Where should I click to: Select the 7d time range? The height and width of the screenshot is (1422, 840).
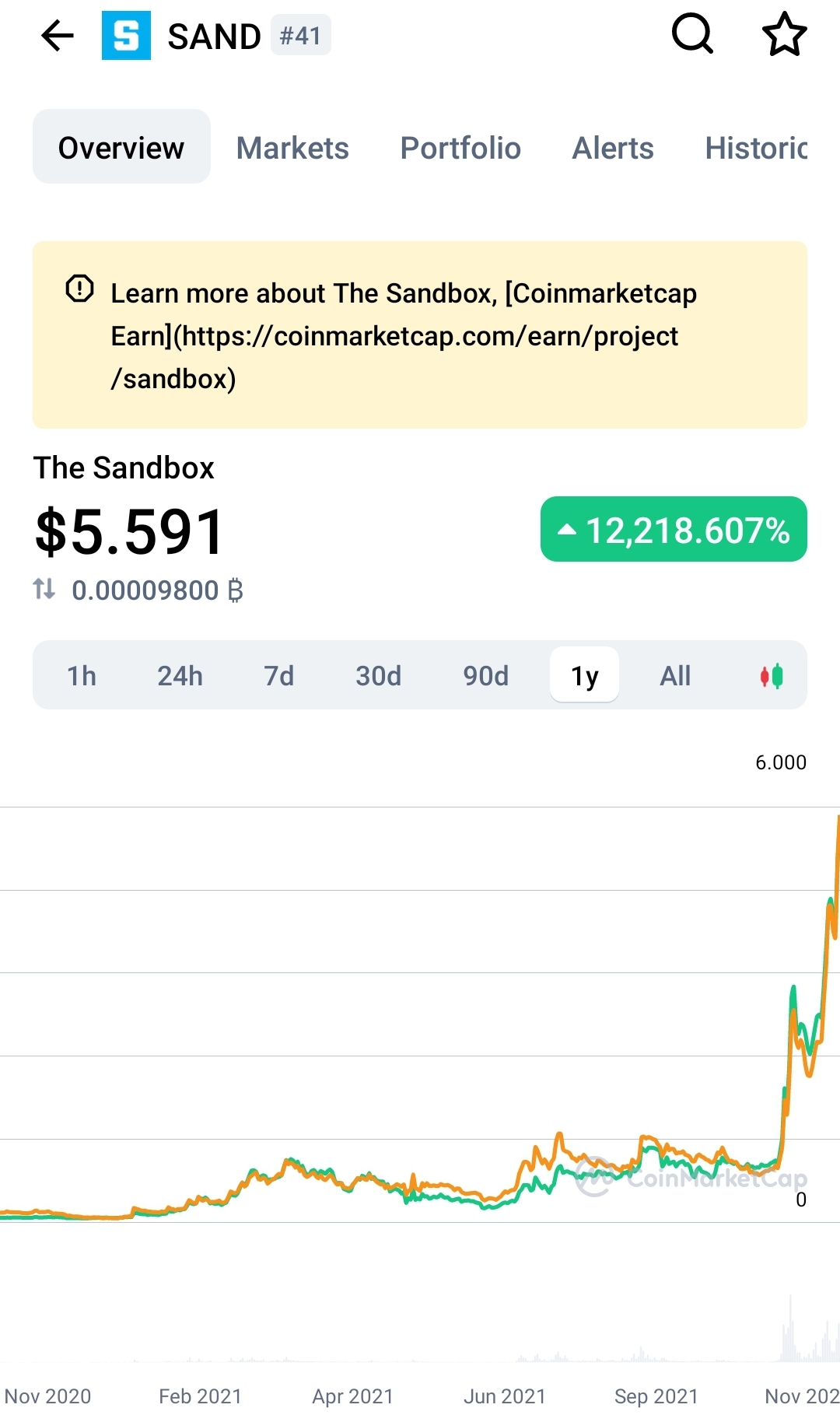pyautogui.click(x=278, y=676)
